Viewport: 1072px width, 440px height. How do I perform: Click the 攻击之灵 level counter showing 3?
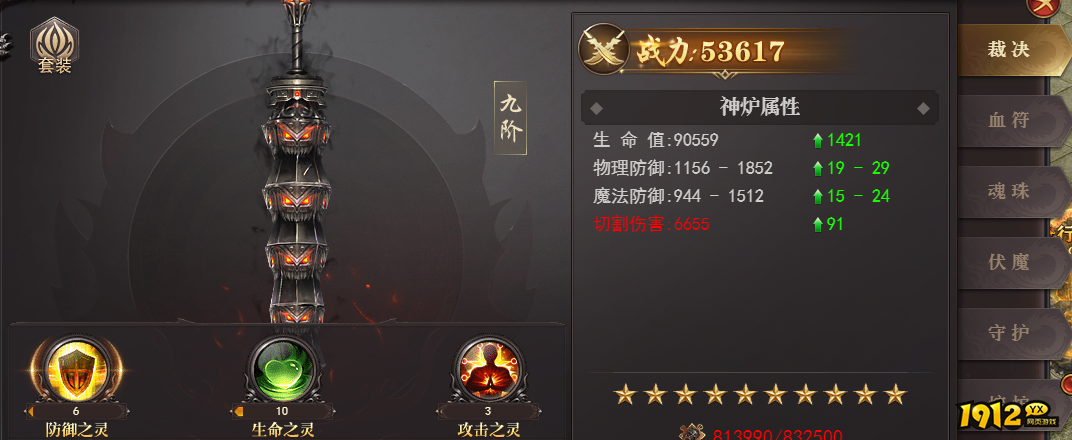click(488, 412)
